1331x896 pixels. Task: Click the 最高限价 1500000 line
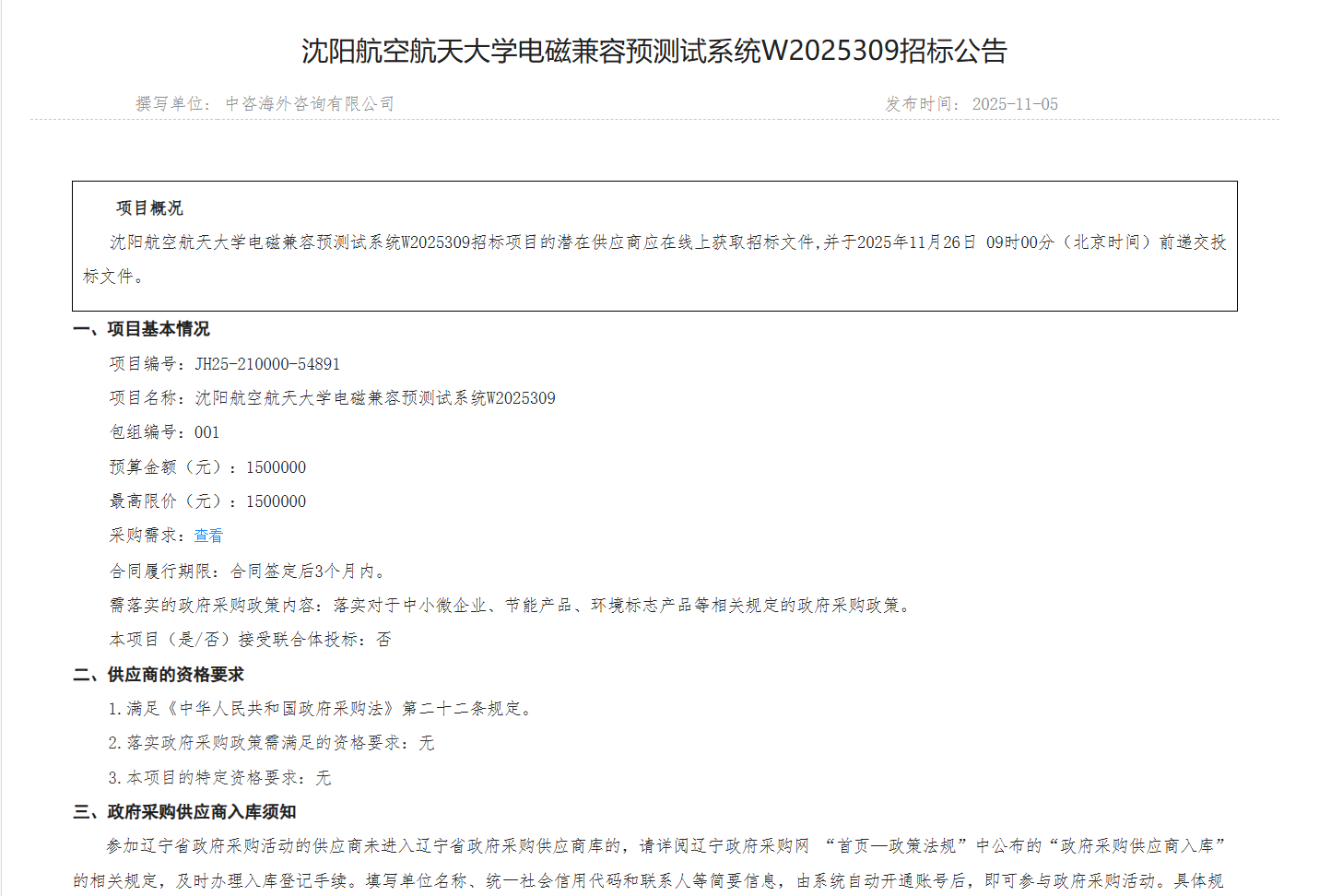[x=207, y=501]
